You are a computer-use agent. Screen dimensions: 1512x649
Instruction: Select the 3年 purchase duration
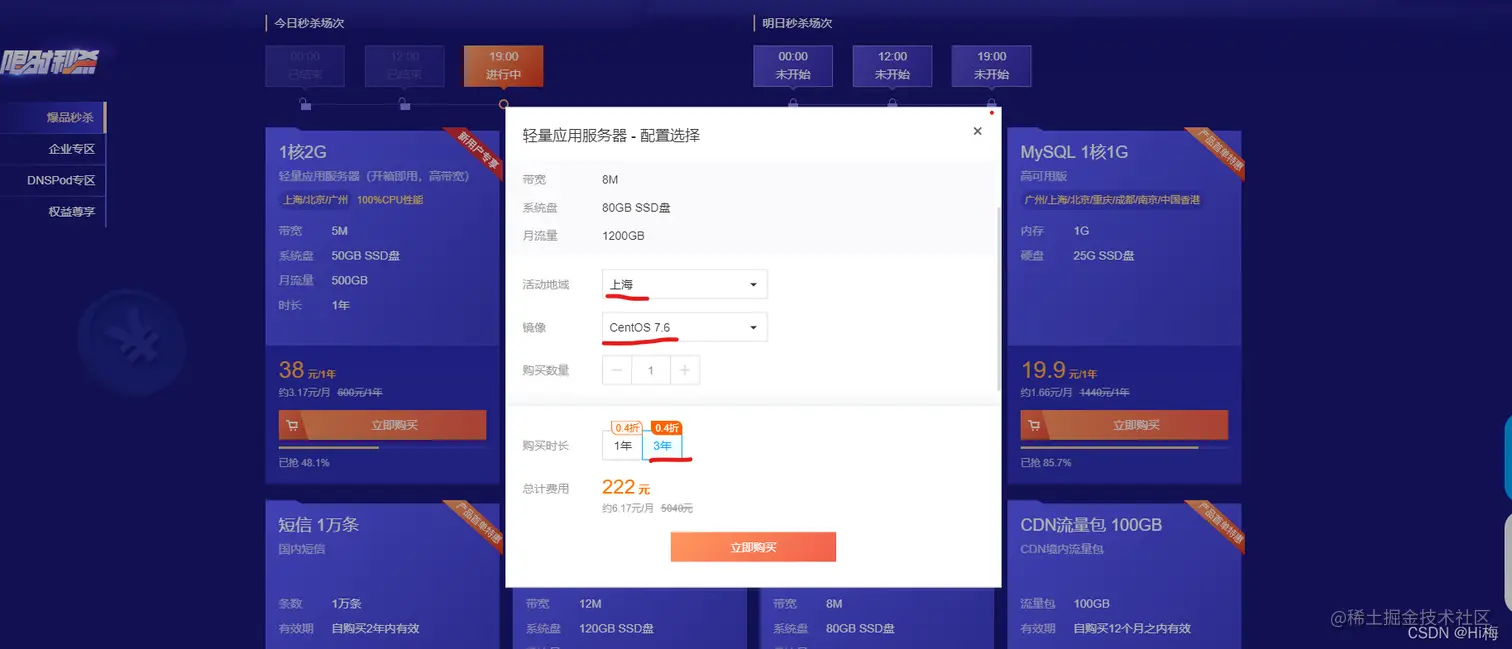click(663, 446)
